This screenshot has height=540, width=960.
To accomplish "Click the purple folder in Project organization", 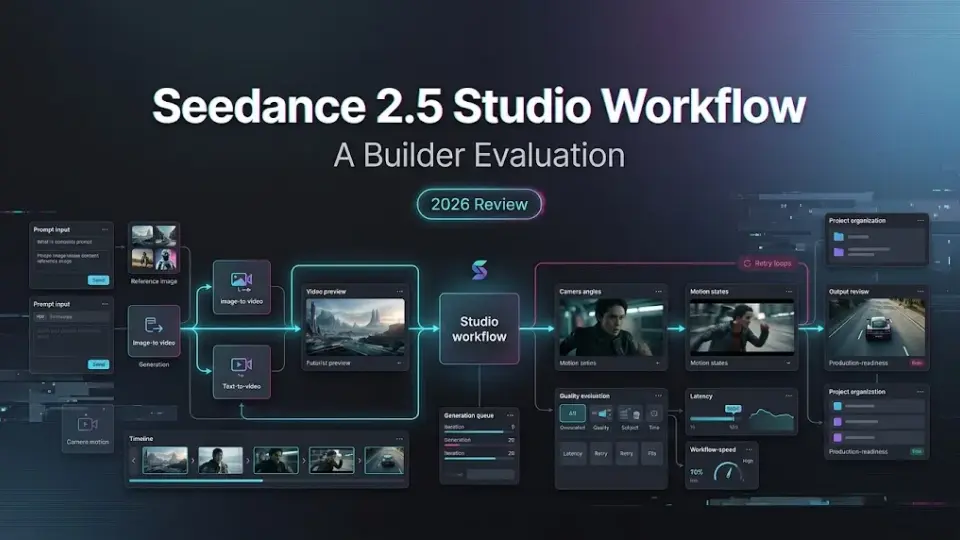I will (839, 252).
